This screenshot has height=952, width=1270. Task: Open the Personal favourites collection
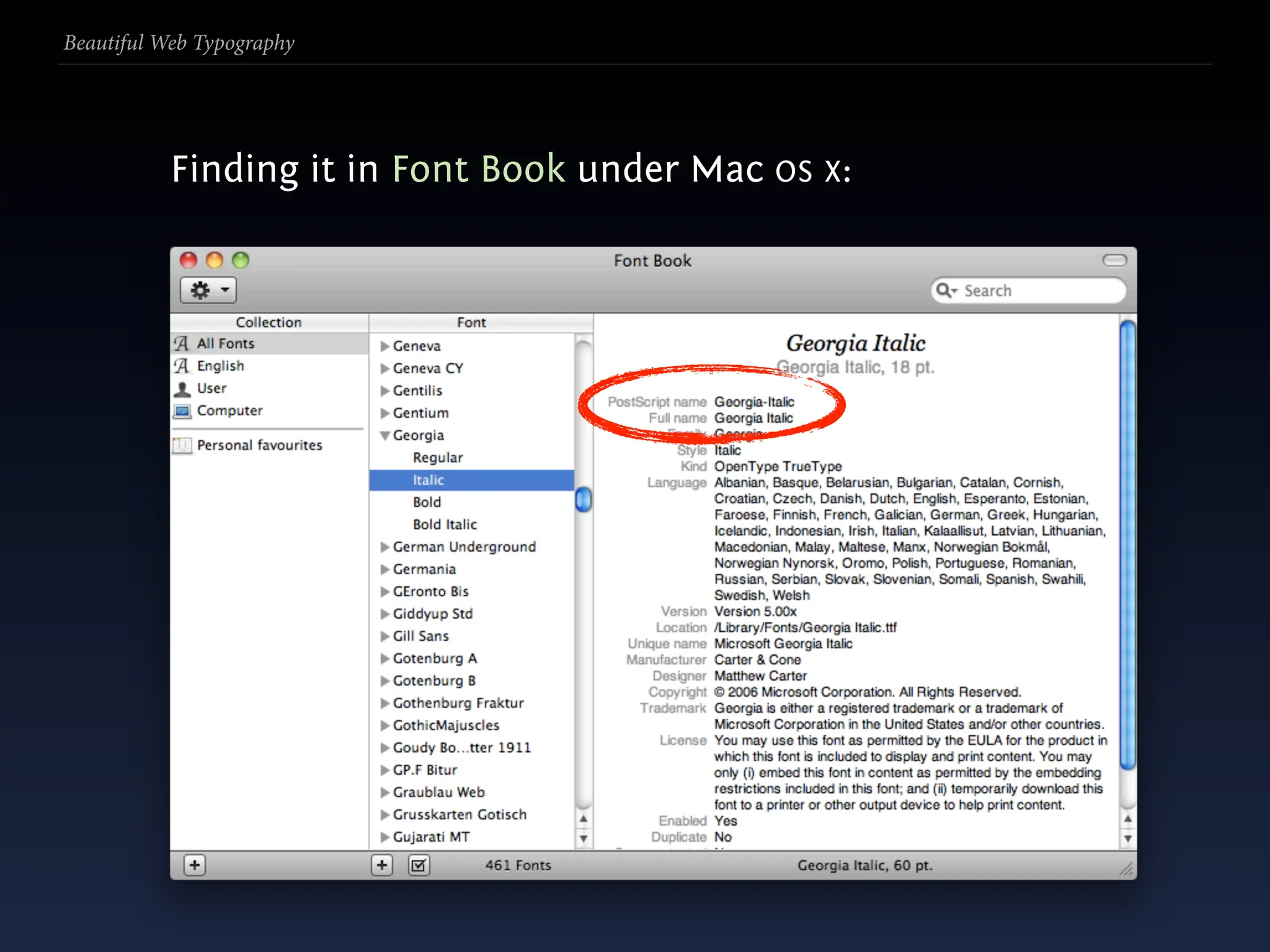click(269, 445)
